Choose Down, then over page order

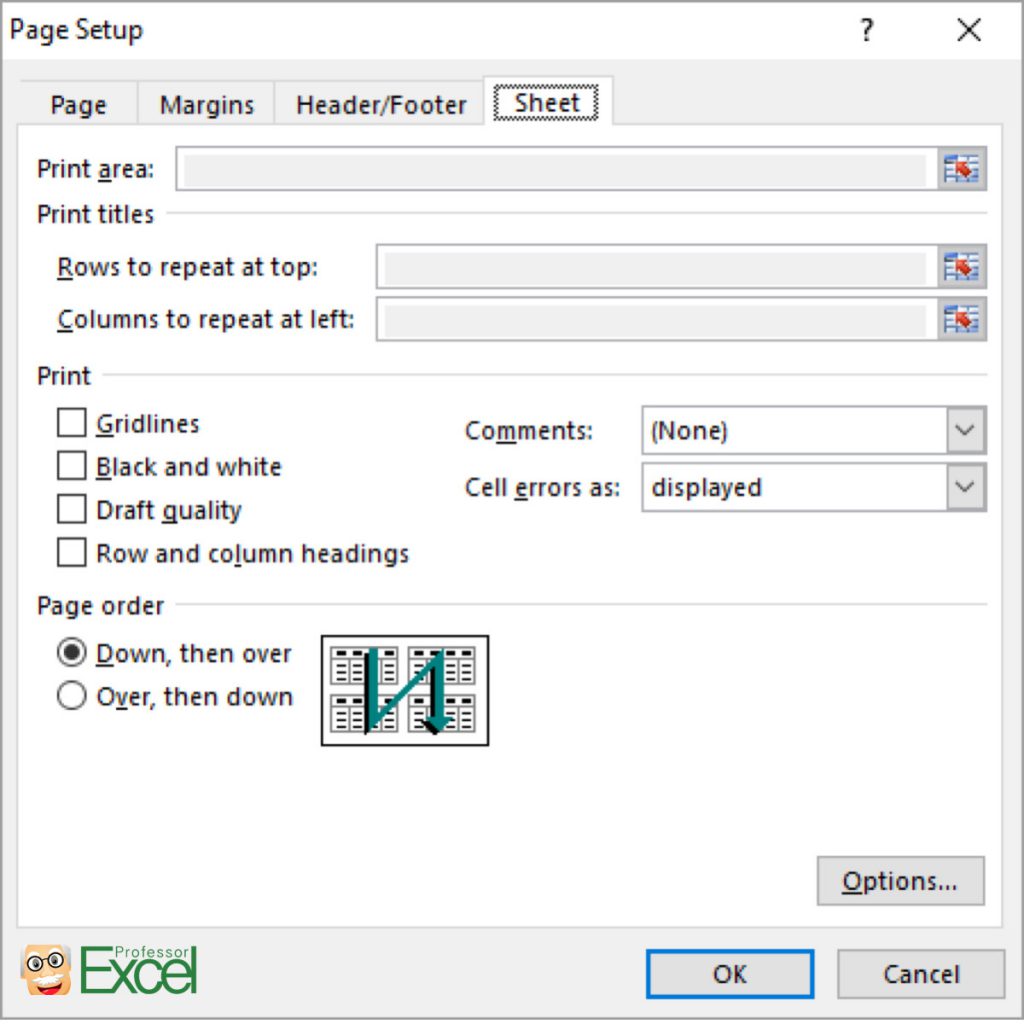tap(71, 652)
